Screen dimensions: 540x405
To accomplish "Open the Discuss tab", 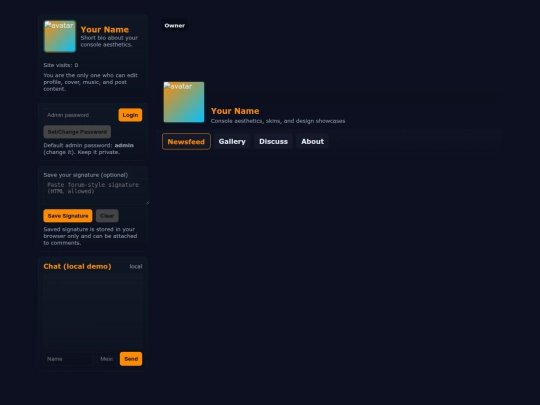I will click(273, 142).
